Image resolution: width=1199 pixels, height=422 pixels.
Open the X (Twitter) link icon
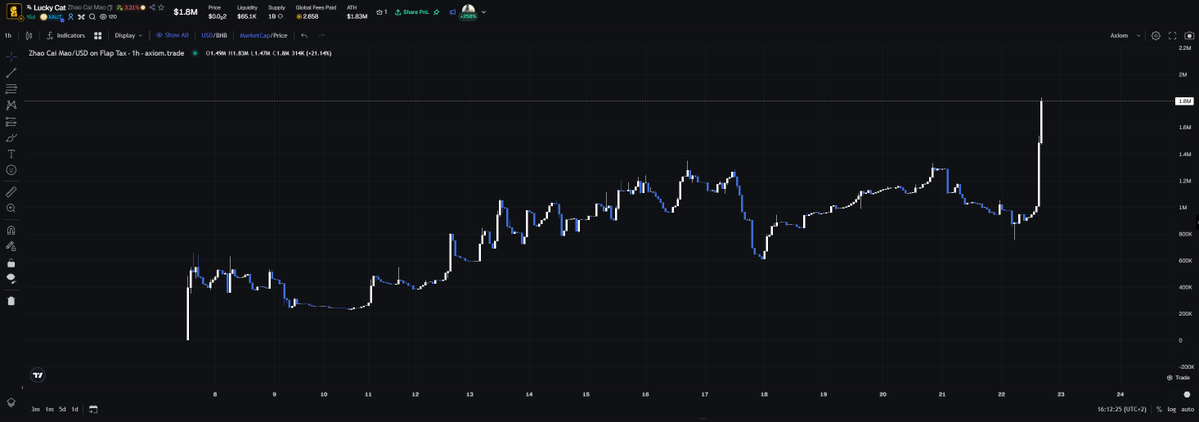click(x=81, y=16)
